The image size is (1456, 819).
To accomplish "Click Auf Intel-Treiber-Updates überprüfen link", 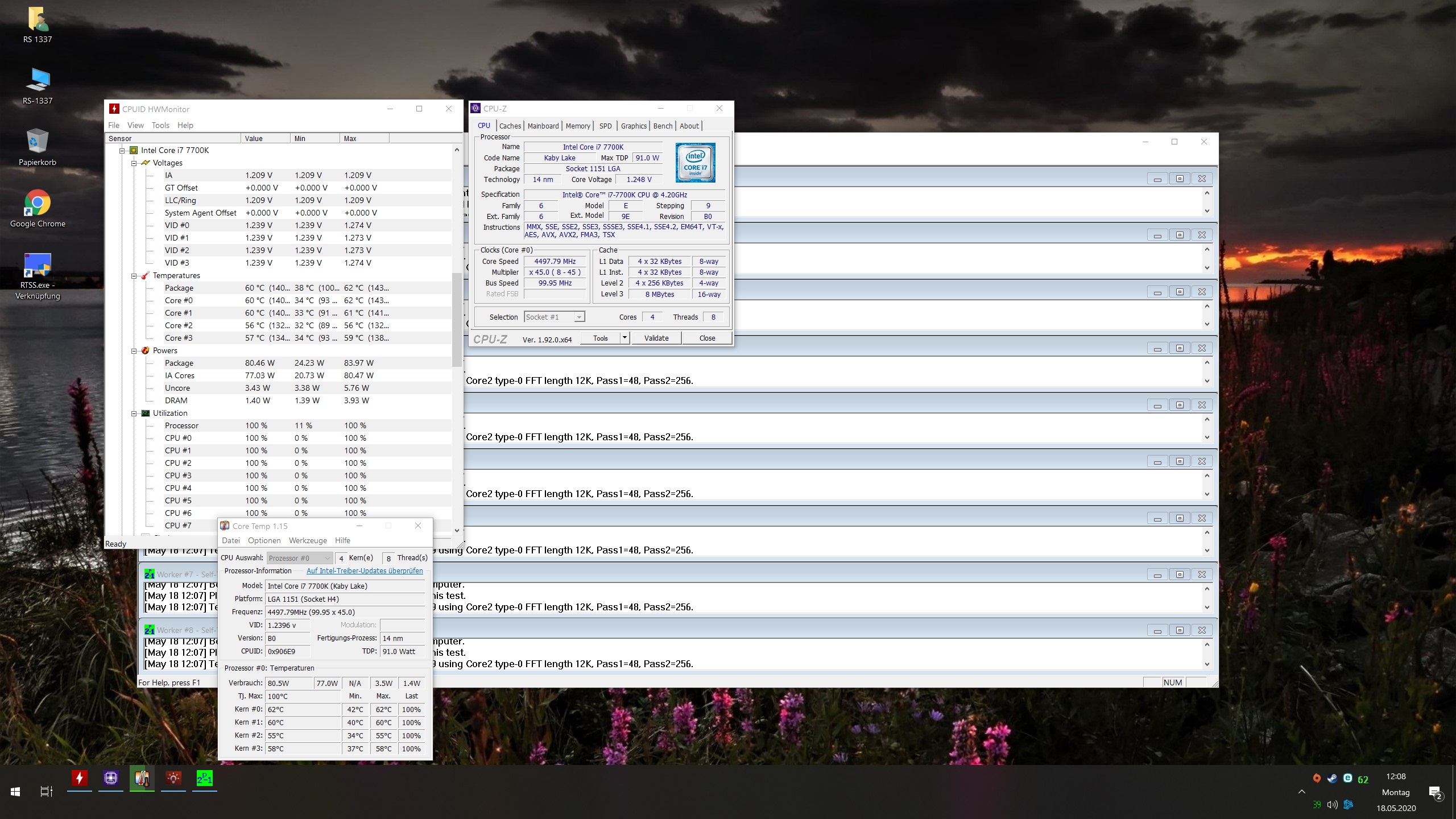I will (365, 571).
